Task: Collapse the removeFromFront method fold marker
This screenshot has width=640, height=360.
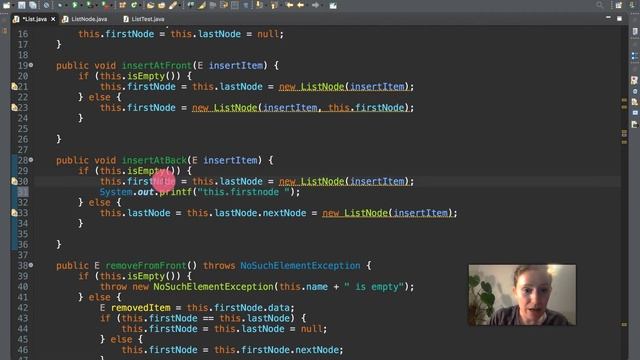Action: (x=31, y=265)
